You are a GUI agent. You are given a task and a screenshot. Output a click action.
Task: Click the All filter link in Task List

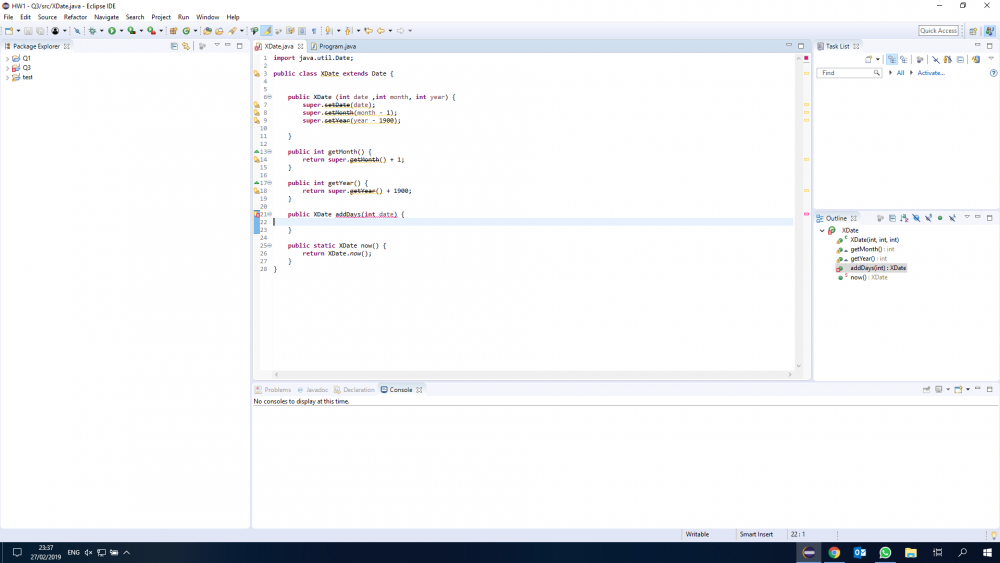pos(900,73)
